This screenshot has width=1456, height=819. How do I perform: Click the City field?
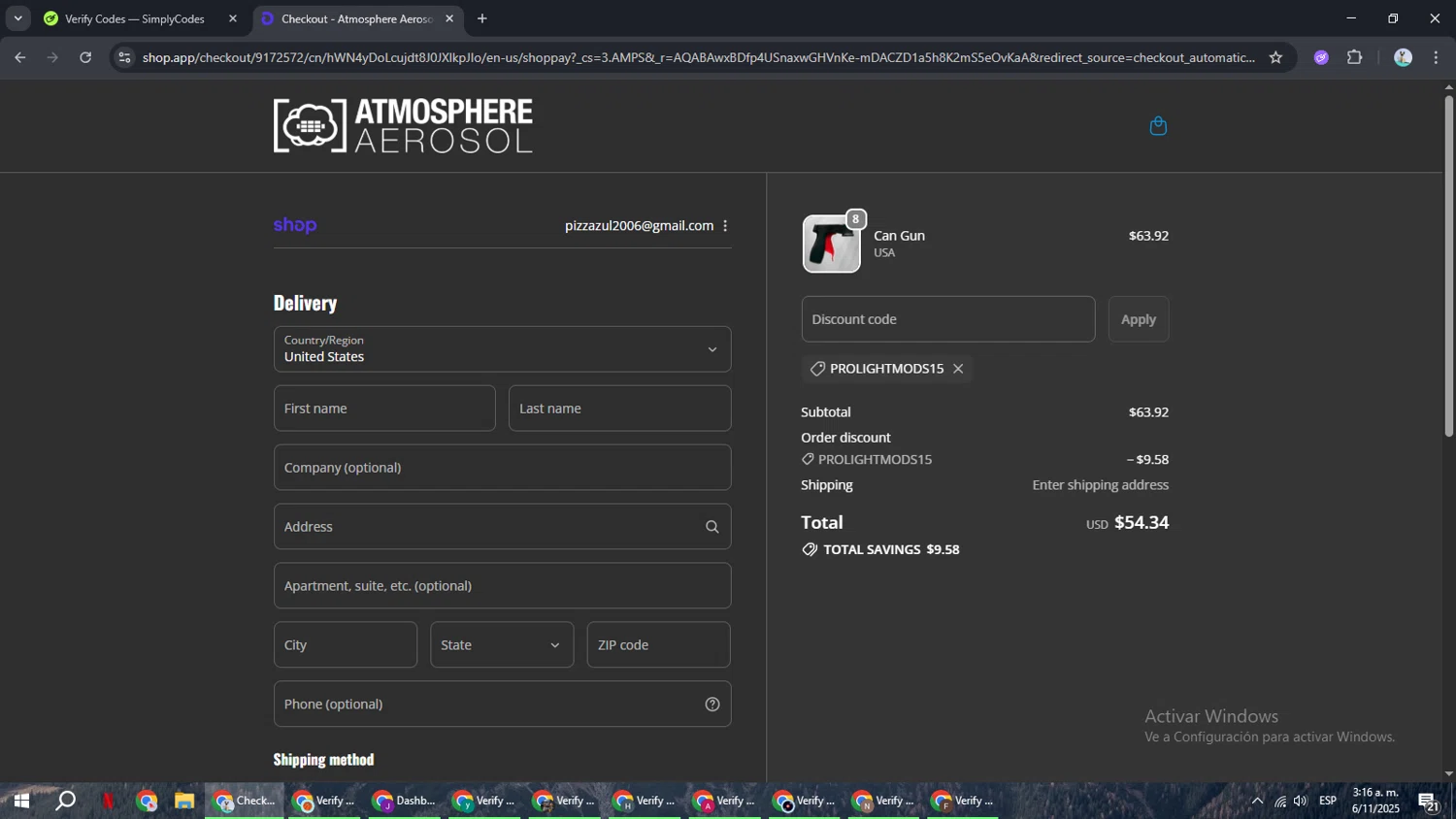coord(345,645)
